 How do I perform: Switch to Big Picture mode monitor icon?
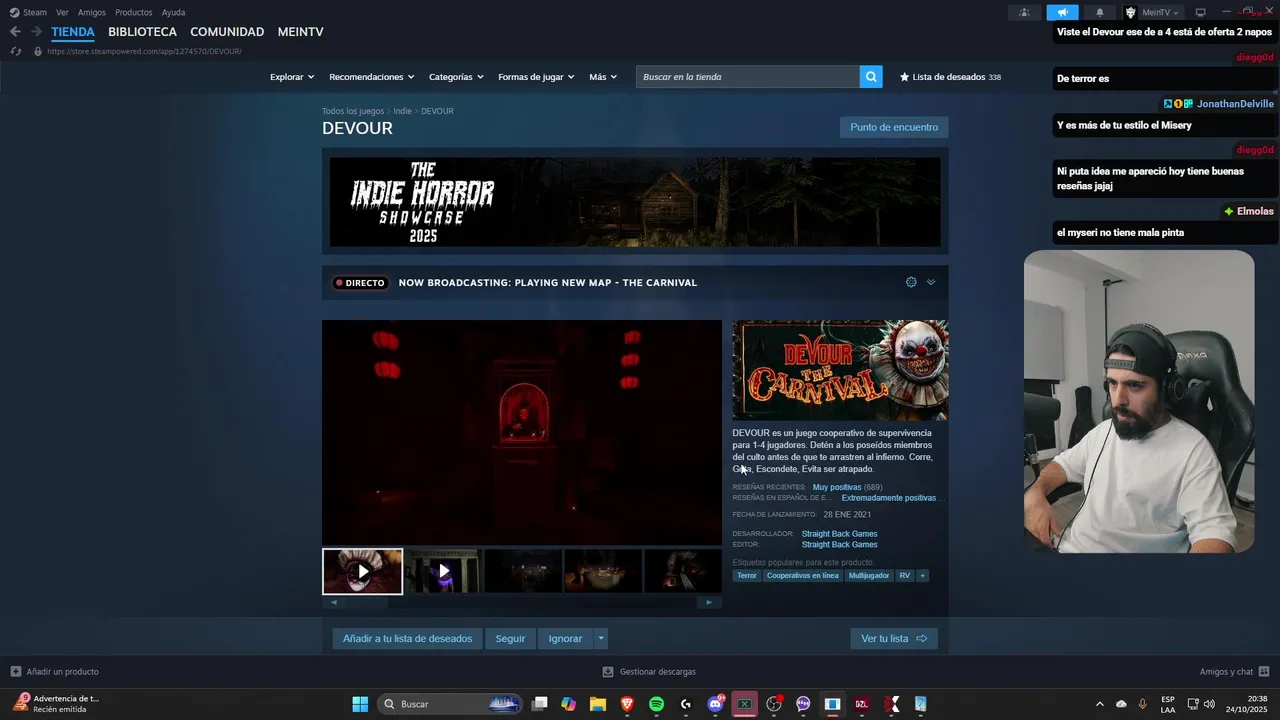point(1201,12)
